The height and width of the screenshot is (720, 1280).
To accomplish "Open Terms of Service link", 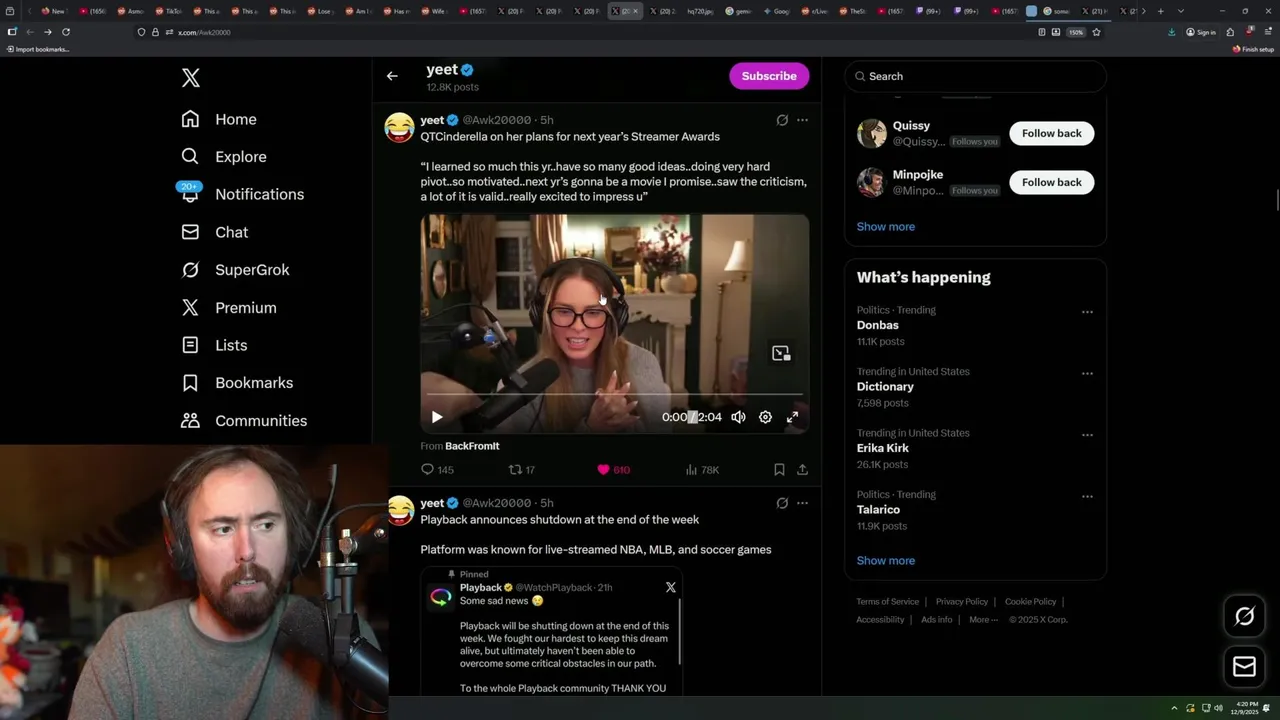I will tap(887, 602).
